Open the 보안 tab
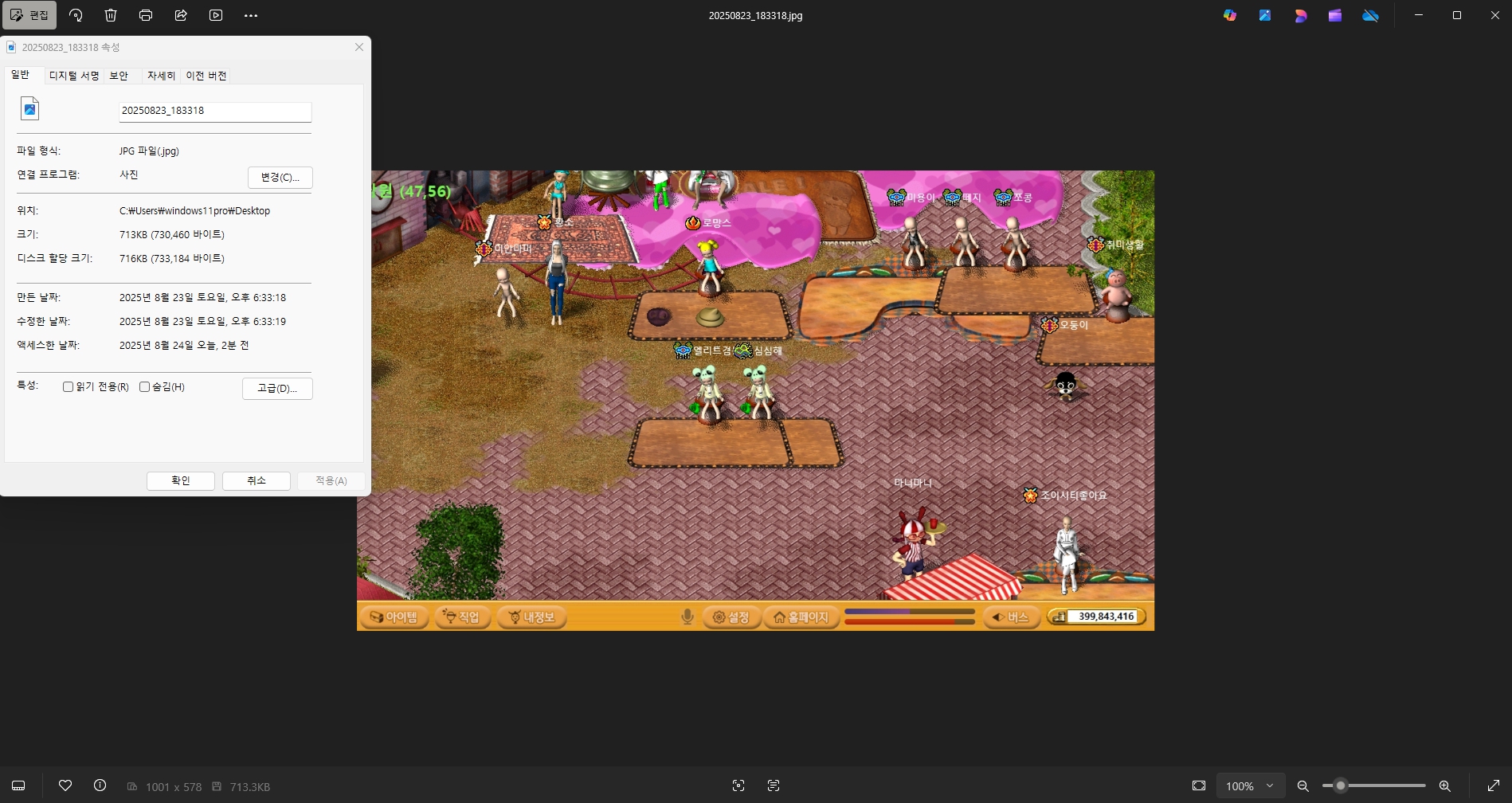The width and height of the screenshot is (1512, 803). (119, 76)
